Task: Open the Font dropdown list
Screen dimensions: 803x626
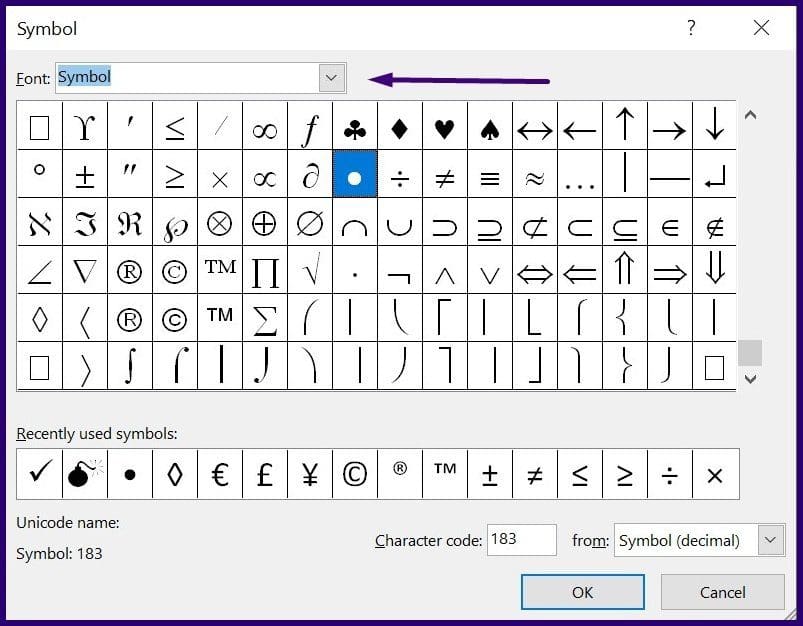Action: (331, 78)
